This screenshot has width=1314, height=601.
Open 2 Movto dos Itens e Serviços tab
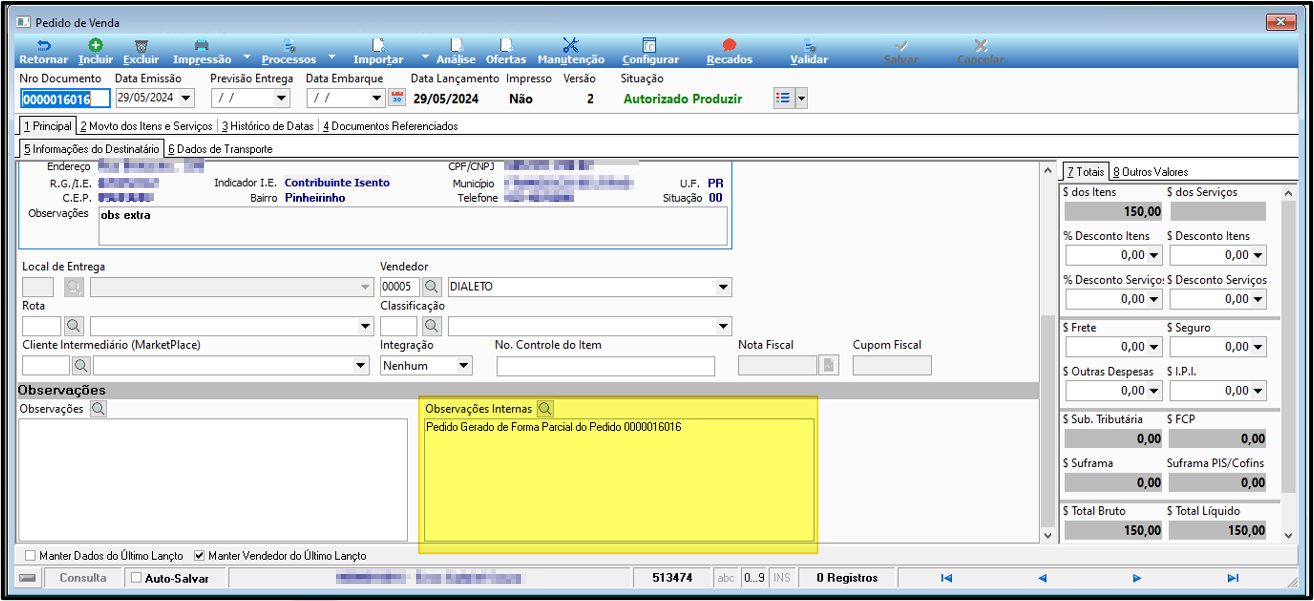147,126
